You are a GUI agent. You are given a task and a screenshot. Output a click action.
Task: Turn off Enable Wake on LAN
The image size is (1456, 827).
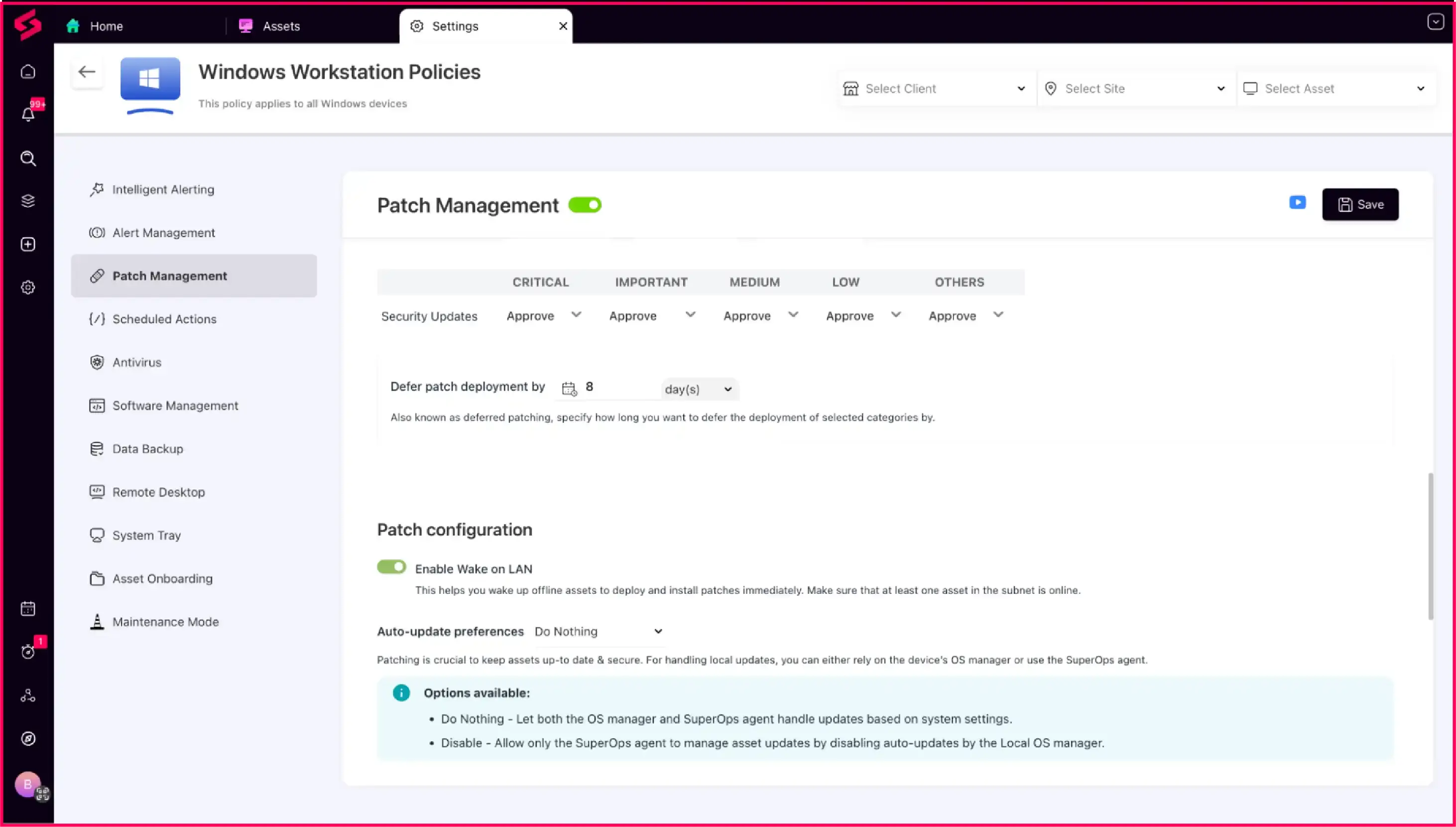[x=392, y=566]
